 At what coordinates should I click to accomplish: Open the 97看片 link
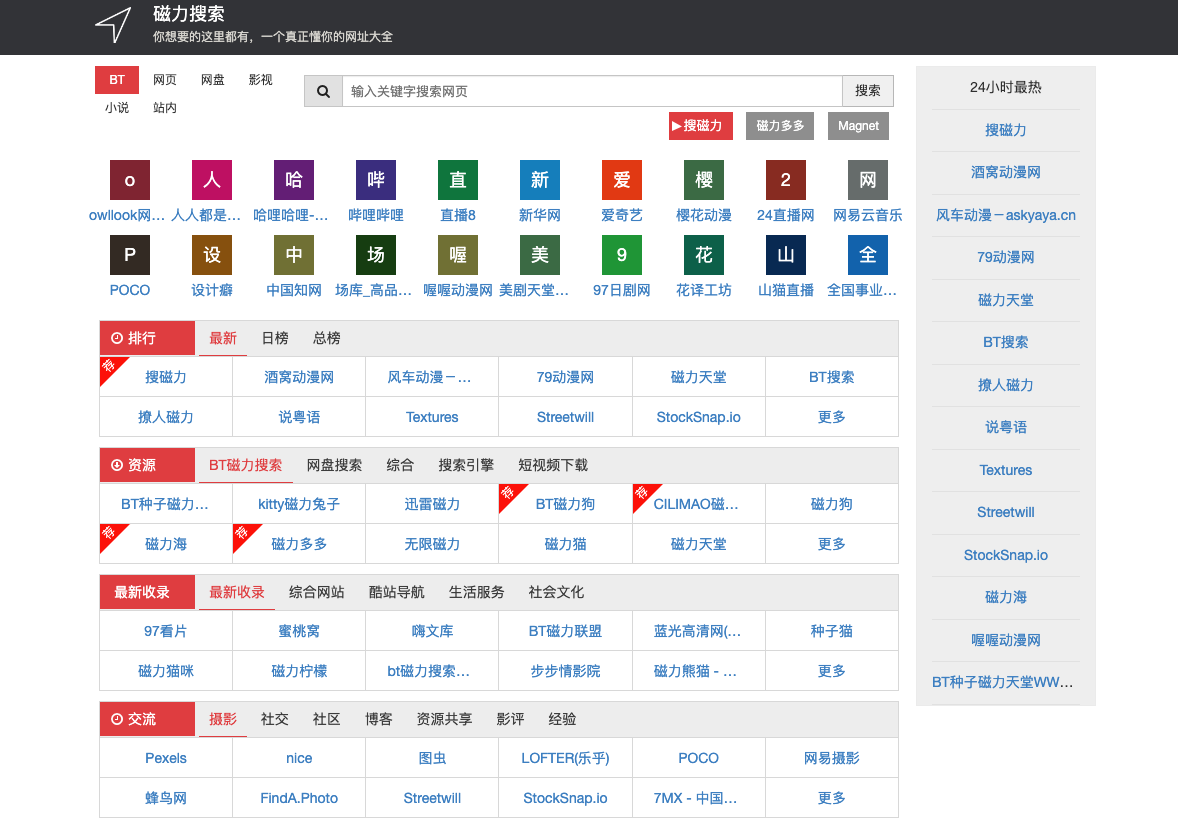point(166,631)
